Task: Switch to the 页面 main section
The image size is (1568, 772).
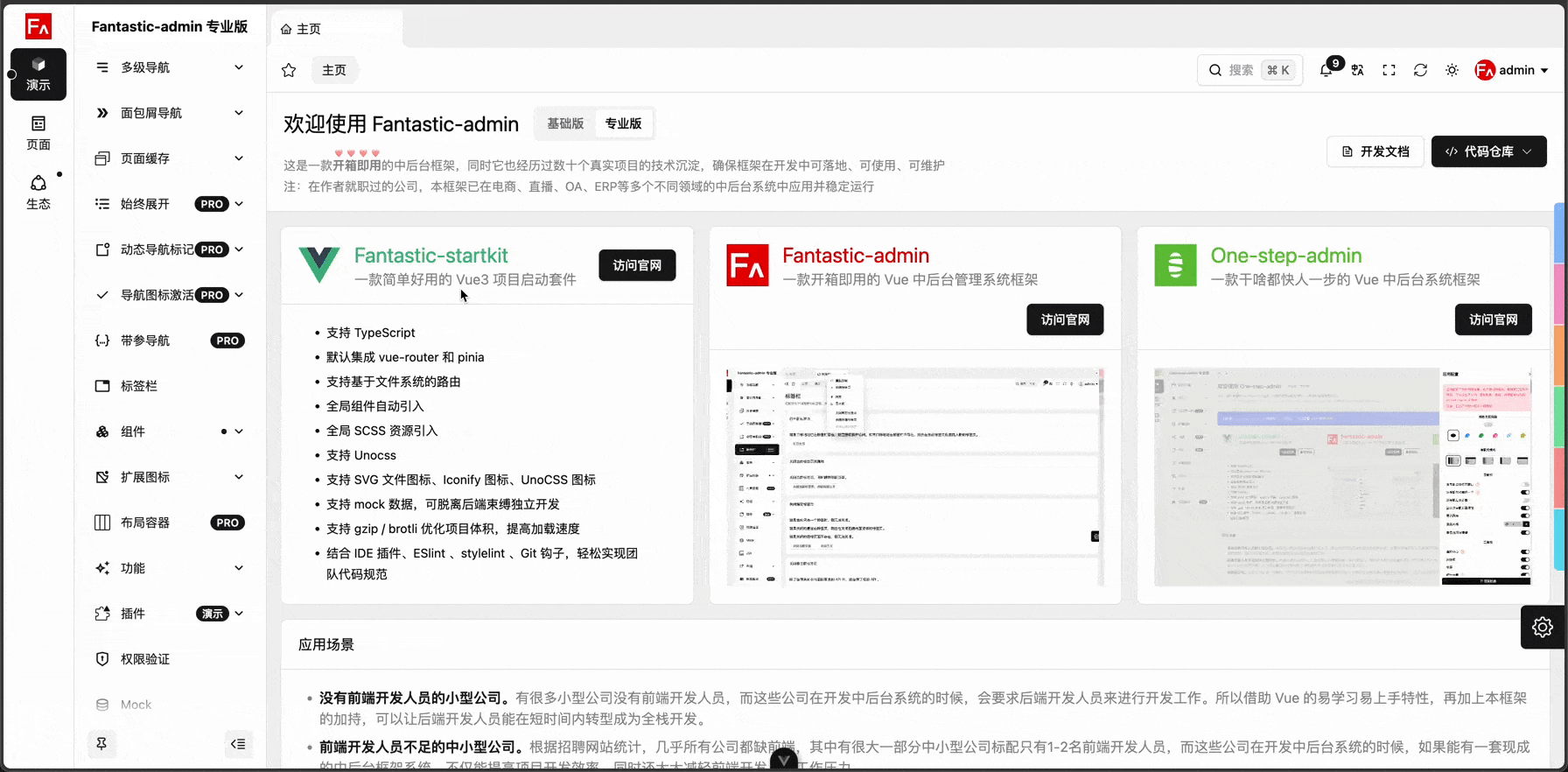Action: pos(38,133)
